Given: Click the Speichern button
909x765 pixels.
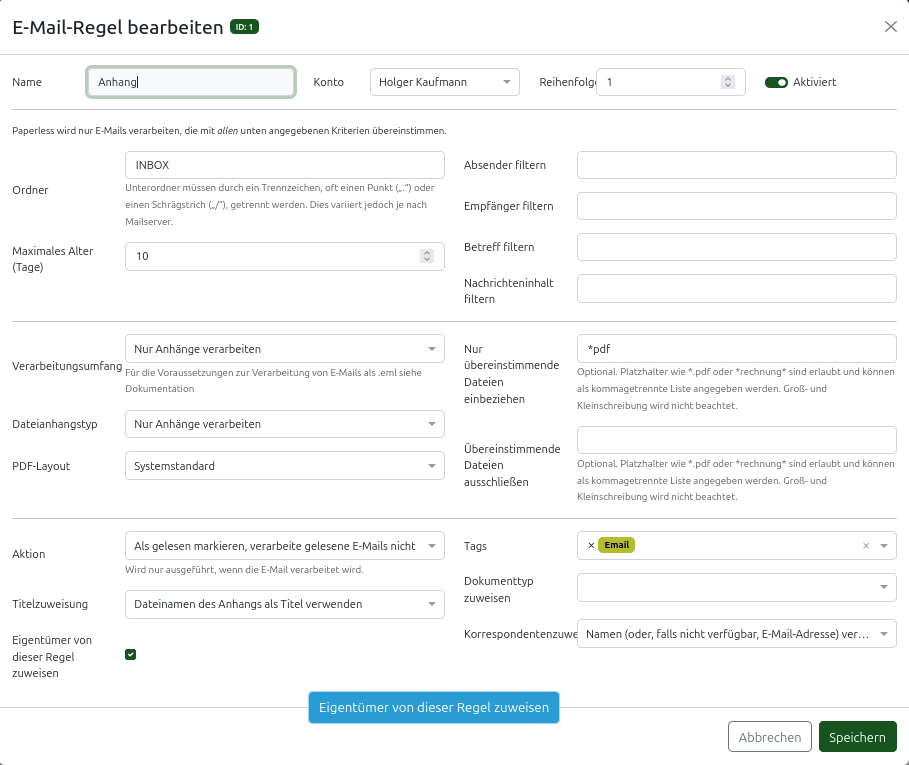Looking at the screenshot, I should [857, 737].
